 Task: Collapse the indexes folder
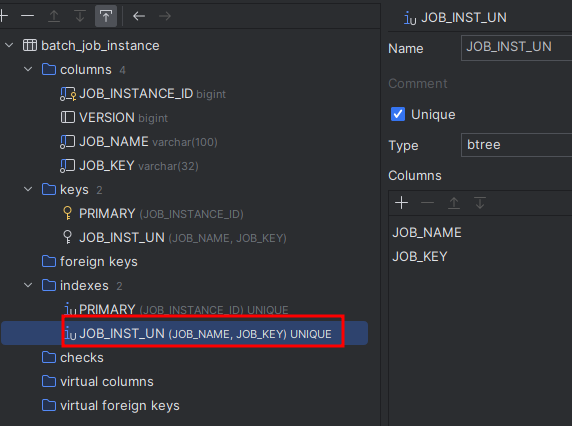pyautogui.click(x=28, y=285)
